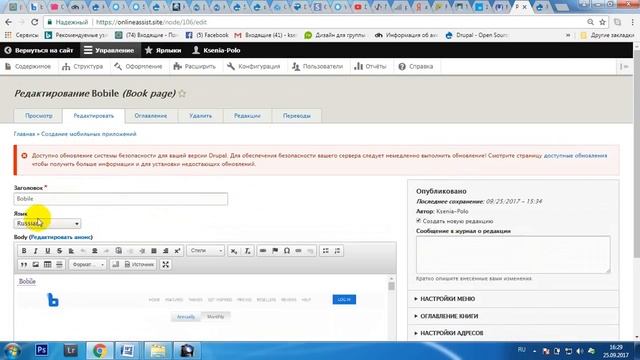Open Lightroom from the taskbar
The width and height of the screenshot is (640, 360).
point(70,350)
